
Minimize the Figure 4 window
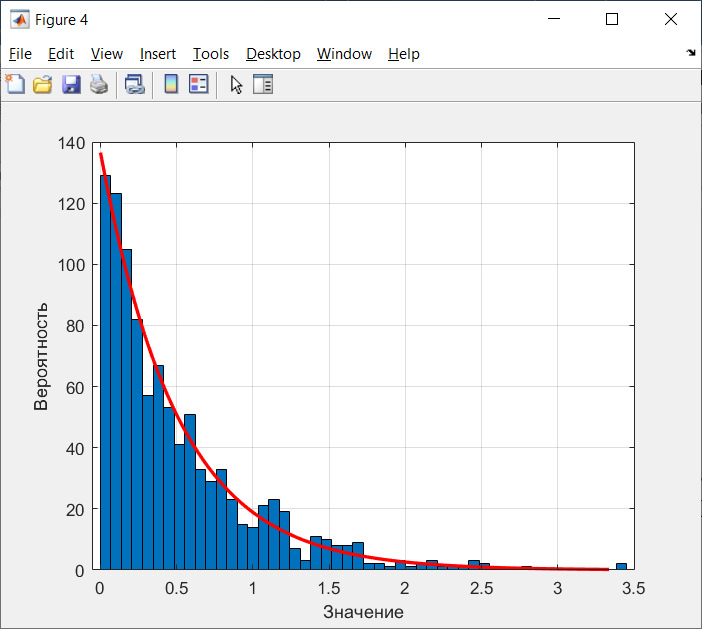tap(554, 19)
